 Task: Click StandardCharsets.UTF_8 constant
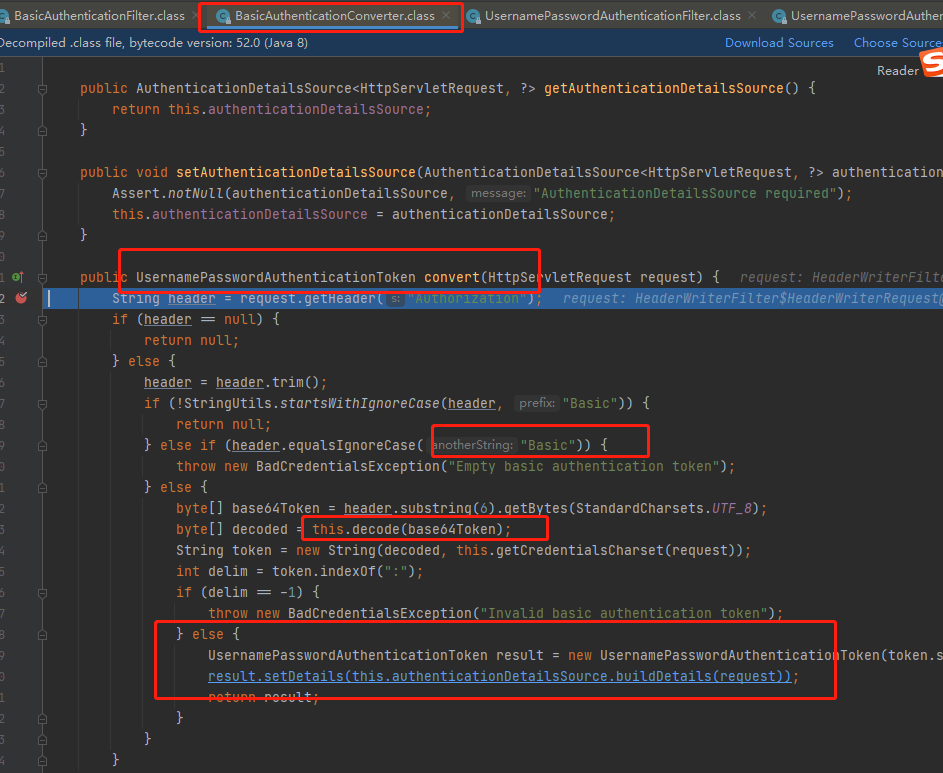pos(664,508)
